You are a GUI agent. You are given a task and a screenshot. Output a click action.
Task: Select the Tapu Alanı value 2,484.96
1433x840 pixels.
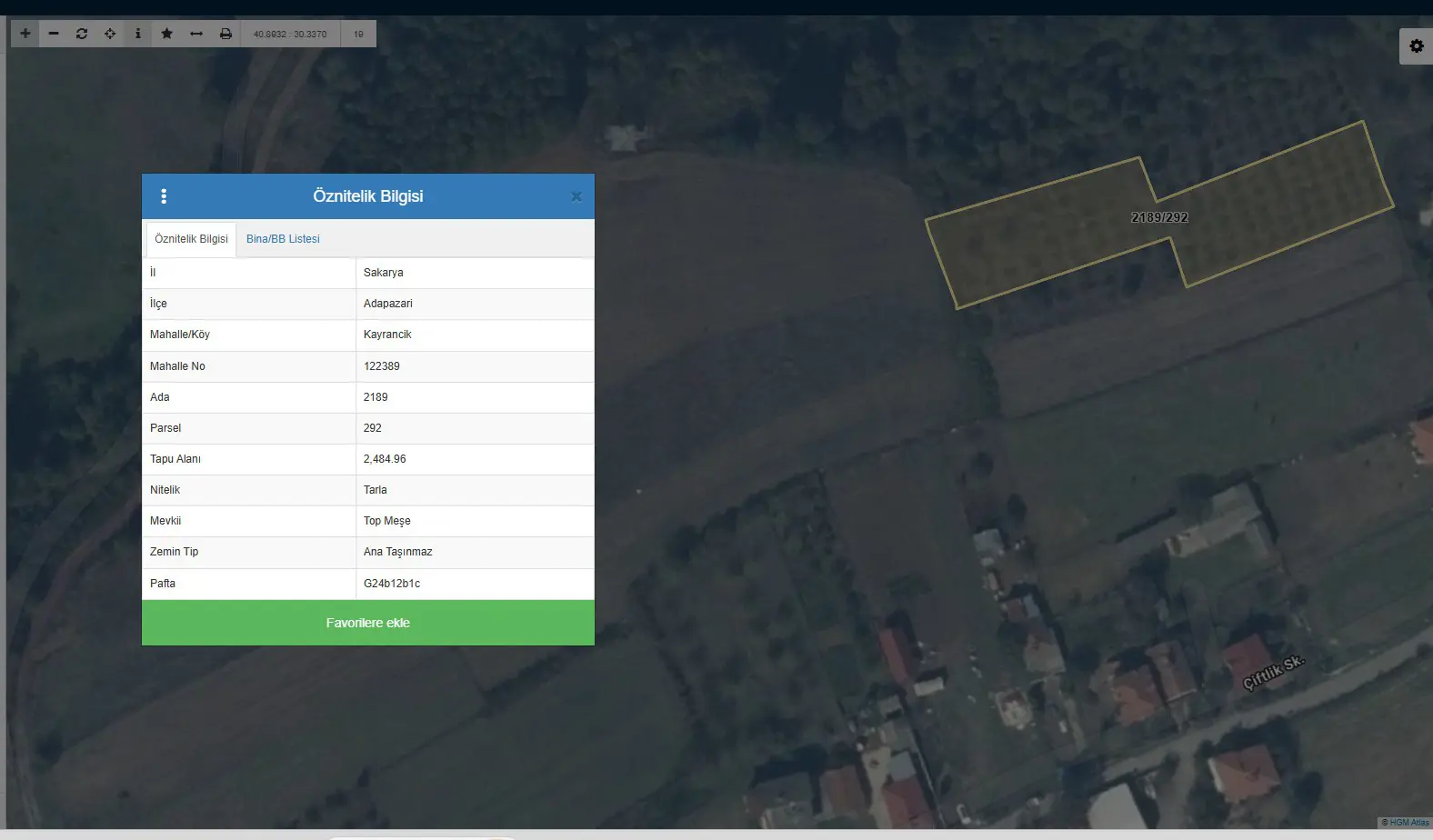pyautogui.click(x=476, y=459)
